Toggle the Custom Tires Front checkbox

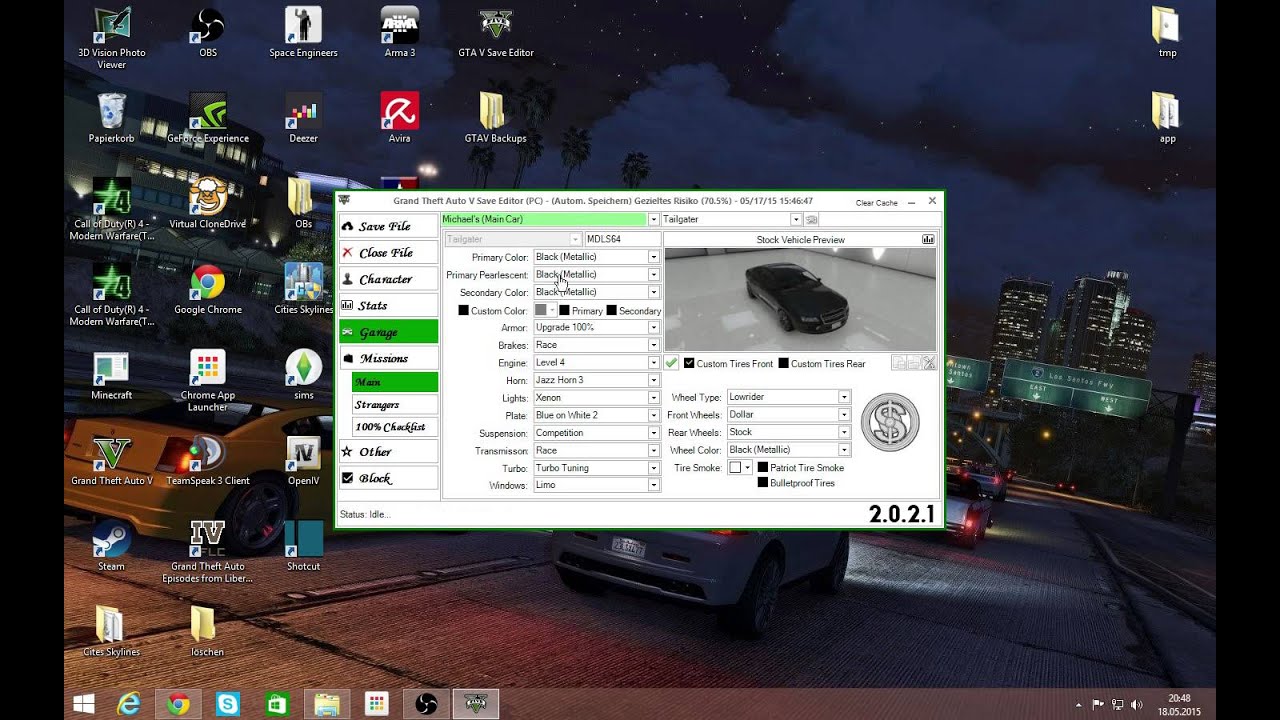pyautogui.click(x=689, y=363)
